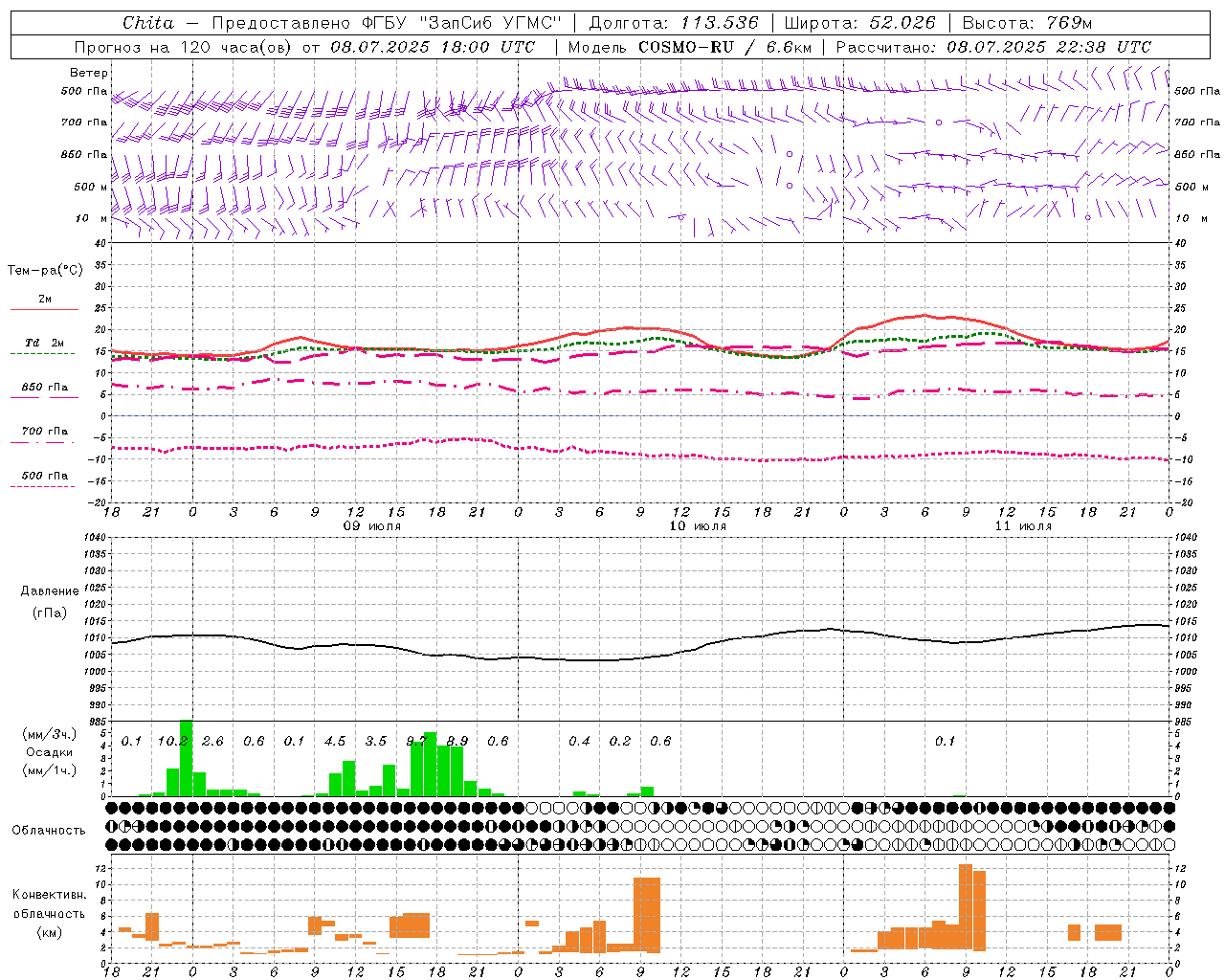Click the longitude value "113.536"
Screen dimensions: 1225x980
[x=720, y=23]
